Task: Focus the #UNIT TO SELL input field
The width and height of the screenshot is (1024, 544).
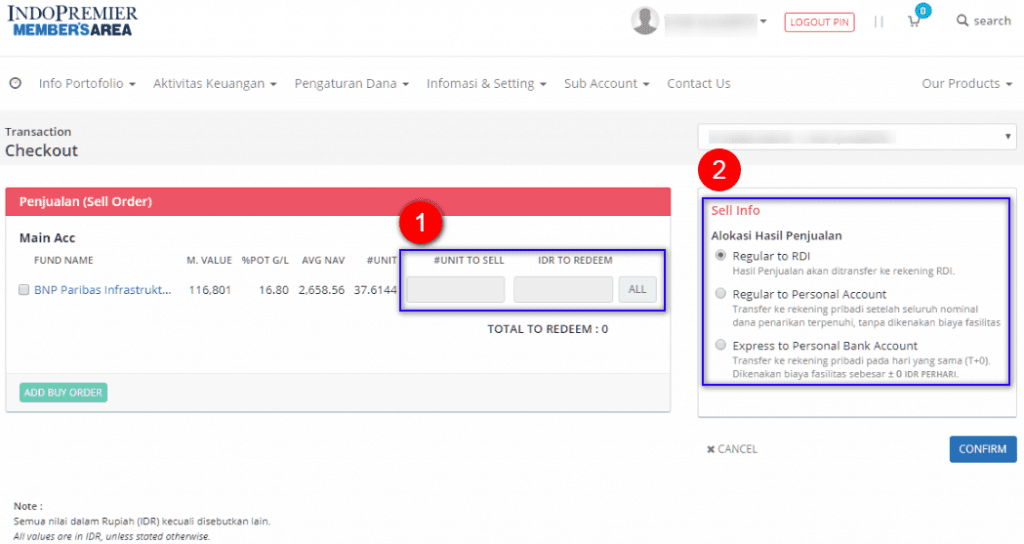Action: tap(455, 289)
